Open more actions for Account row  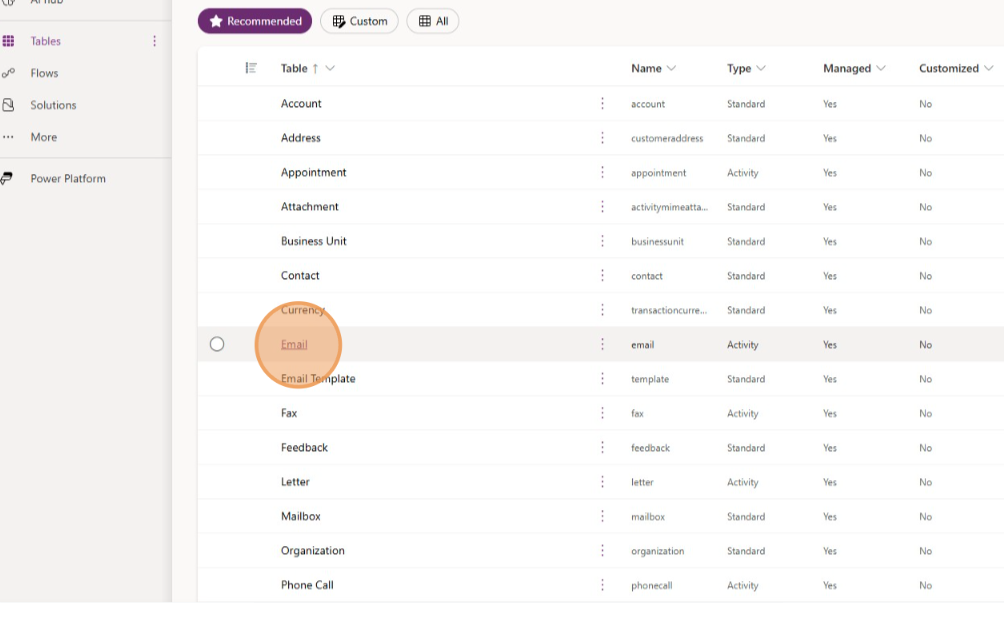602,104
